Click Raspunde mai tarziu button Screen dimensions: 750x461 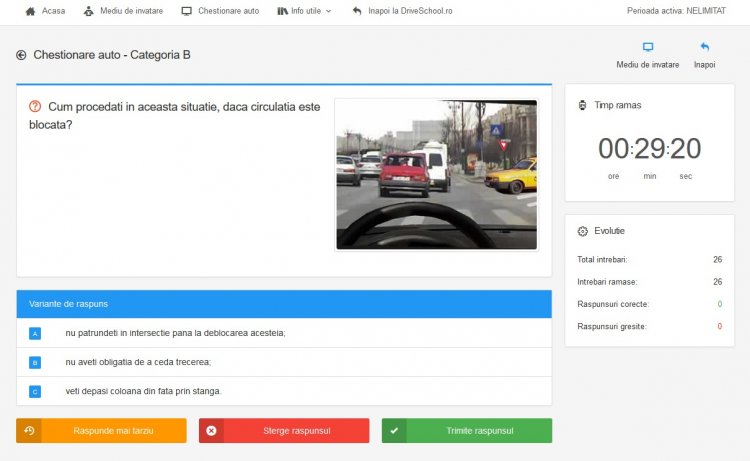101,430
